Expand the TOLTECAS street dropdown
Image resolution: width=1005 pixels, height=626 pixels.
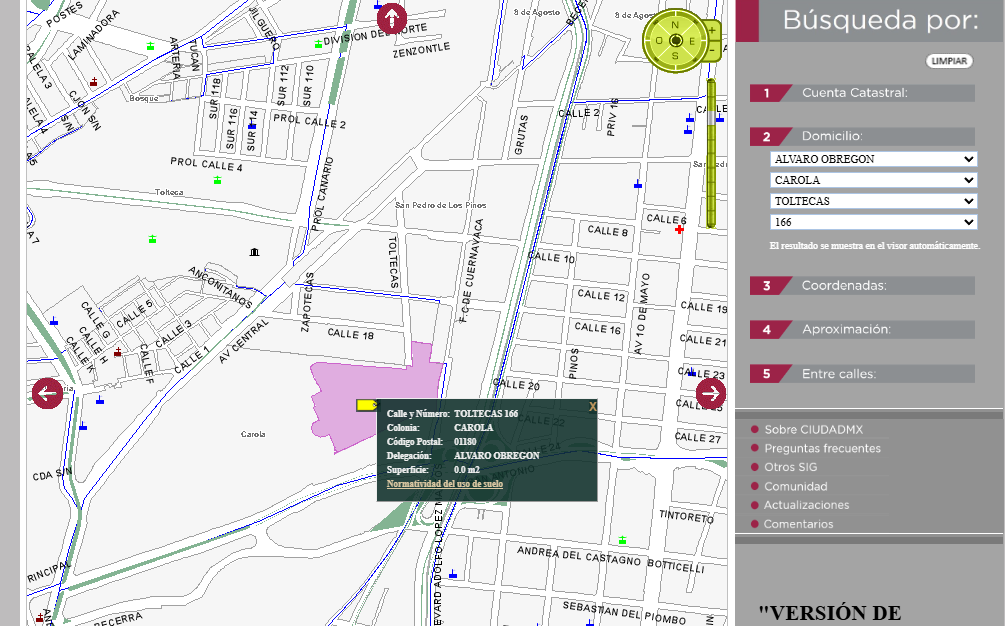873,201
